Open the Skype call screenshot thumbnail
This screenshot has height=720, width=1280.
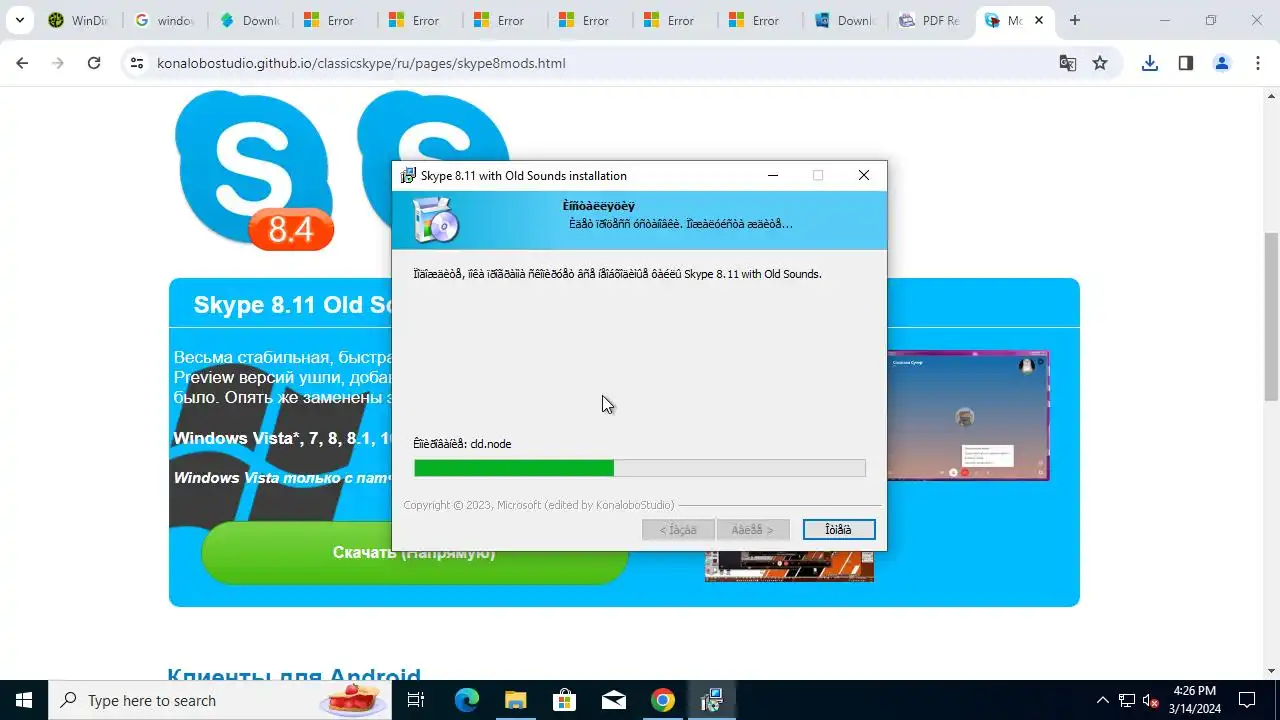coord(967,415)
